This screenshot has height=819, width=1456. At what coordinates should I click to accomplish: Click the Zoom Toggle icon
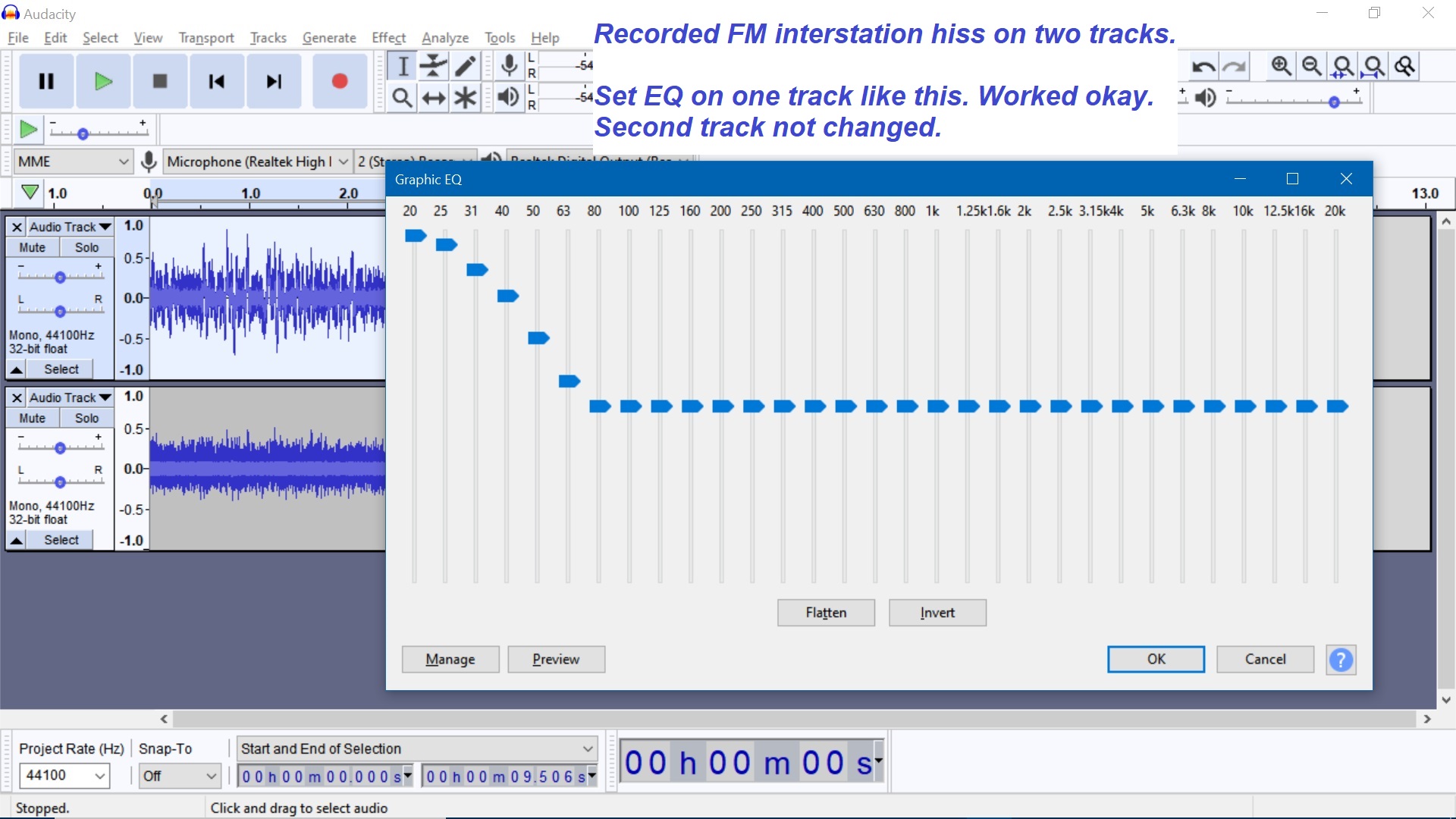pos(1405,67)
